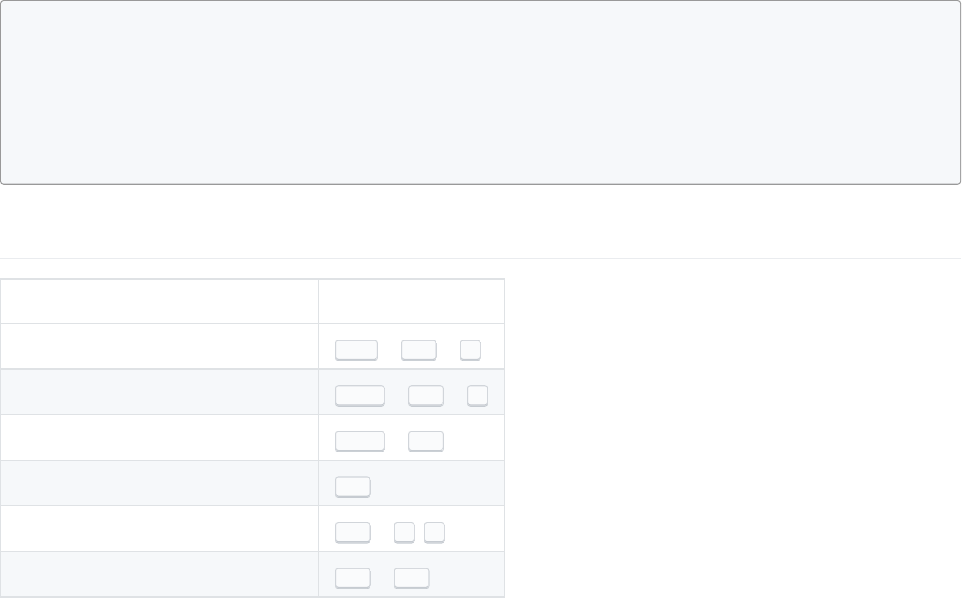The height and width of the screenshot is (598, 962).
Task: Click the middle key box in the first body row
Action: click(418, 350)
